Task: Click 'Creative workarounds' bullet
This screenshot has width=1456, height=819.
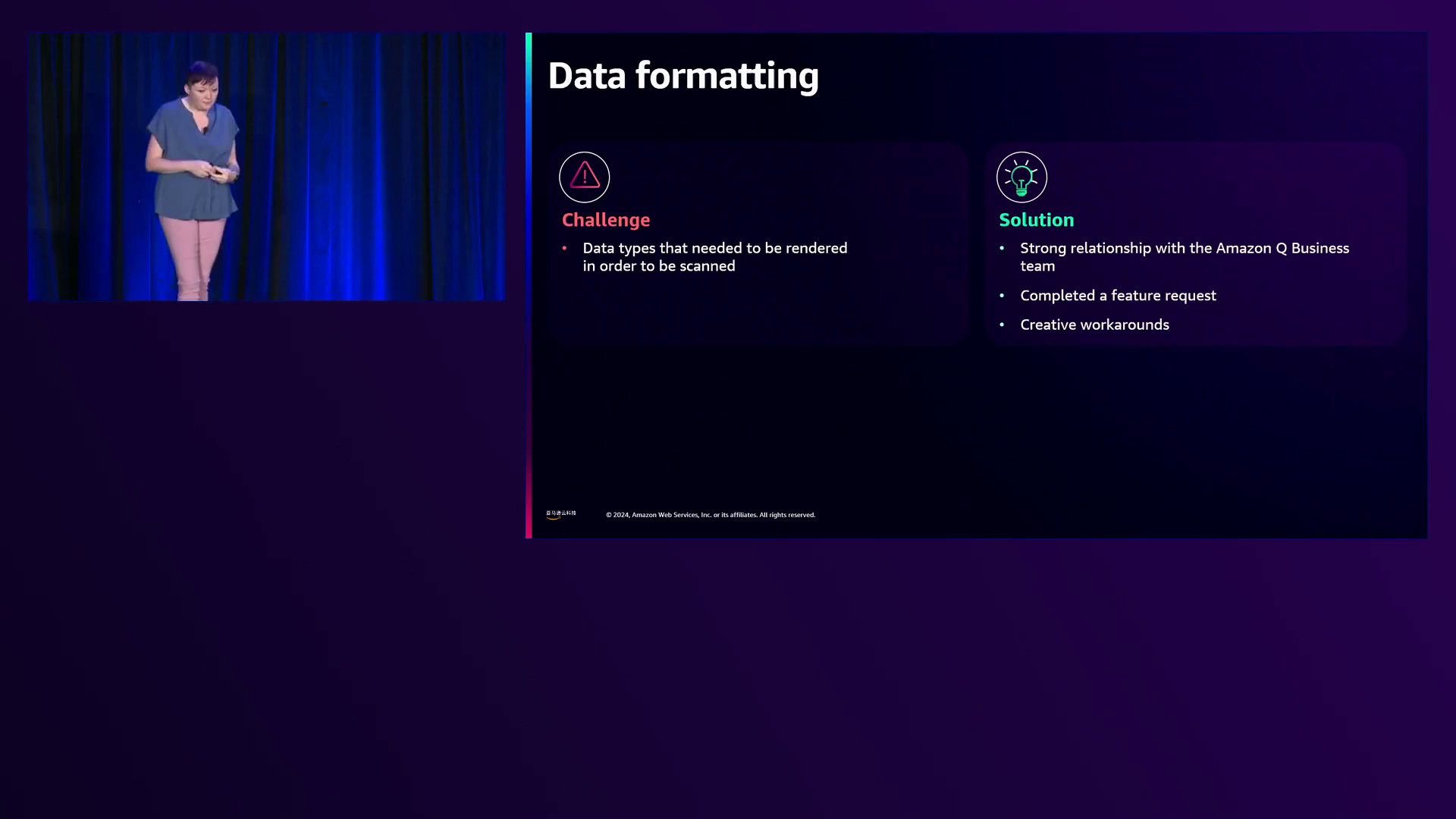Action: click(1094, 325)
